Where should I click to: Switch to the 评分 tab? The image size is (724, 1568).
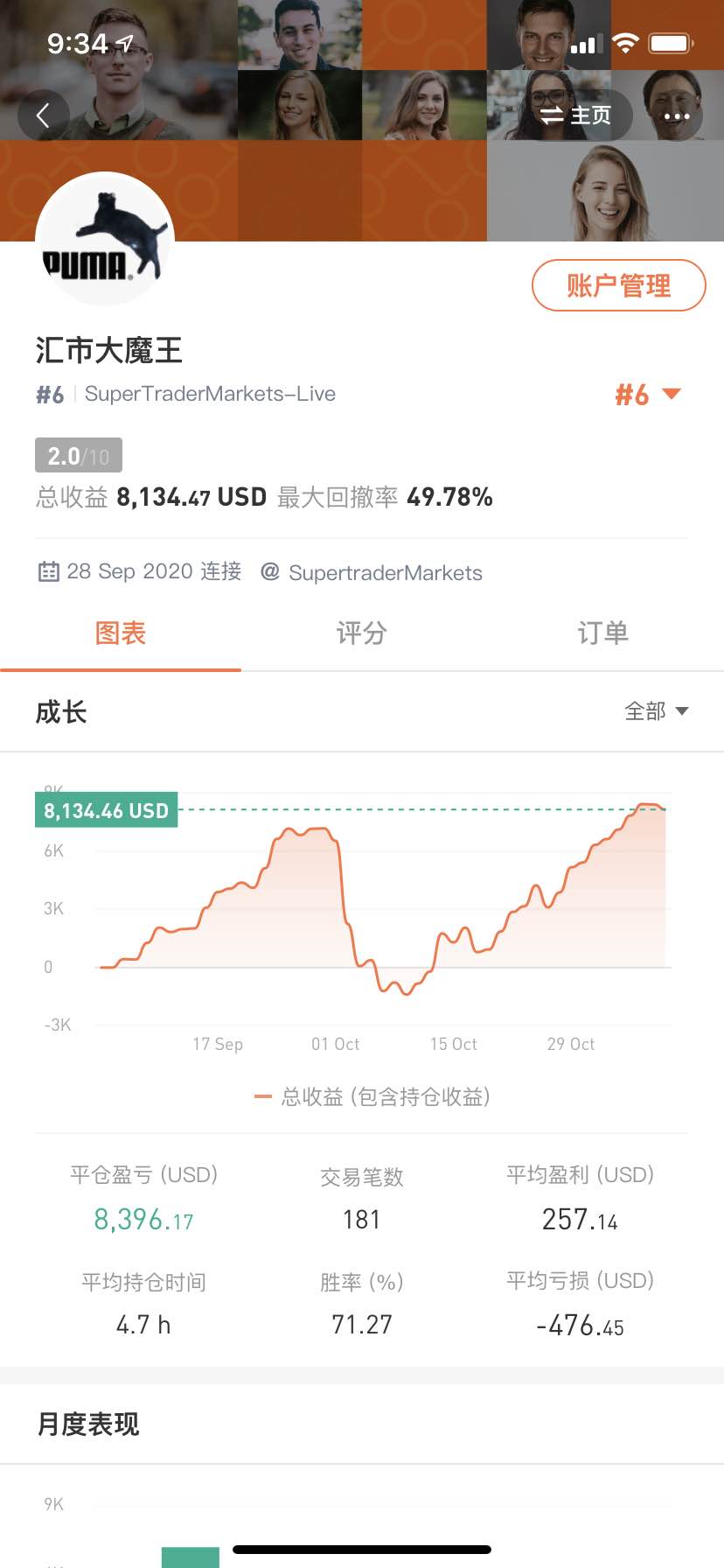click(361, 633)
